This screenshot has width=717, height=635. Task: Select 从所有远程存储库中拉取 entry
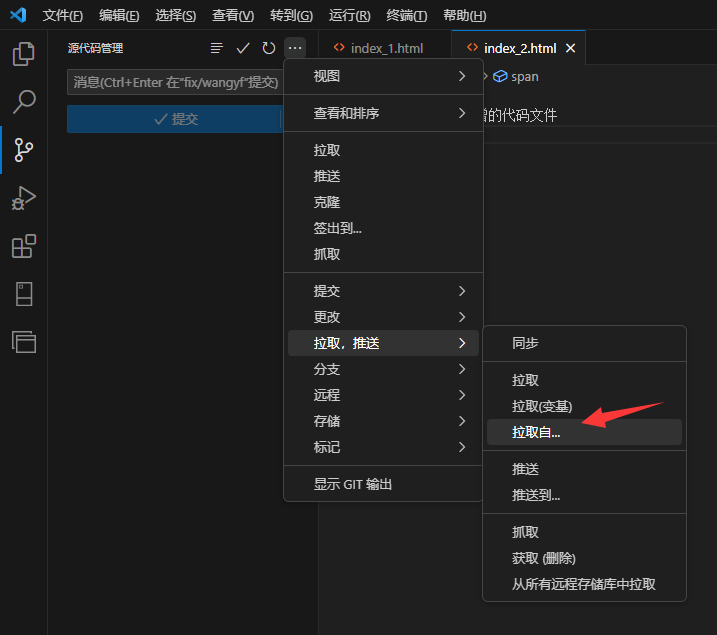click(584, 584)
